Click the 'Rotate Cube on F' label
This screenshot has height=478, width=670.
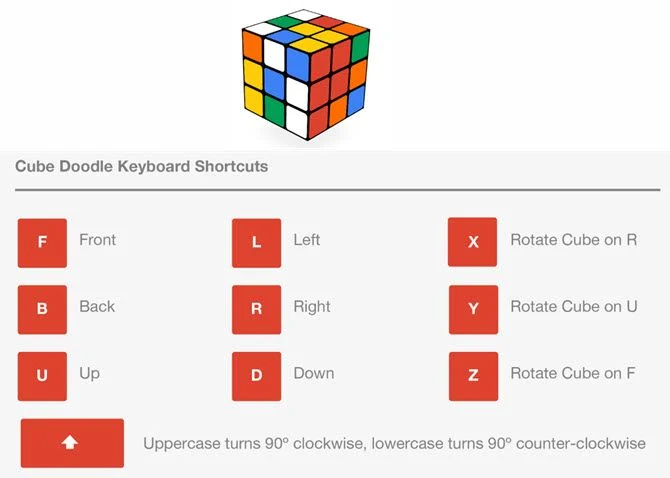click(573, 373)
